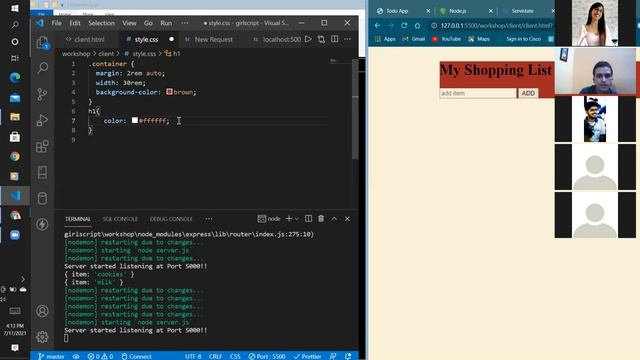The height and width of the screenshot is (360, 640).
Task: Open the Edit menu
Action: [75, 23]
